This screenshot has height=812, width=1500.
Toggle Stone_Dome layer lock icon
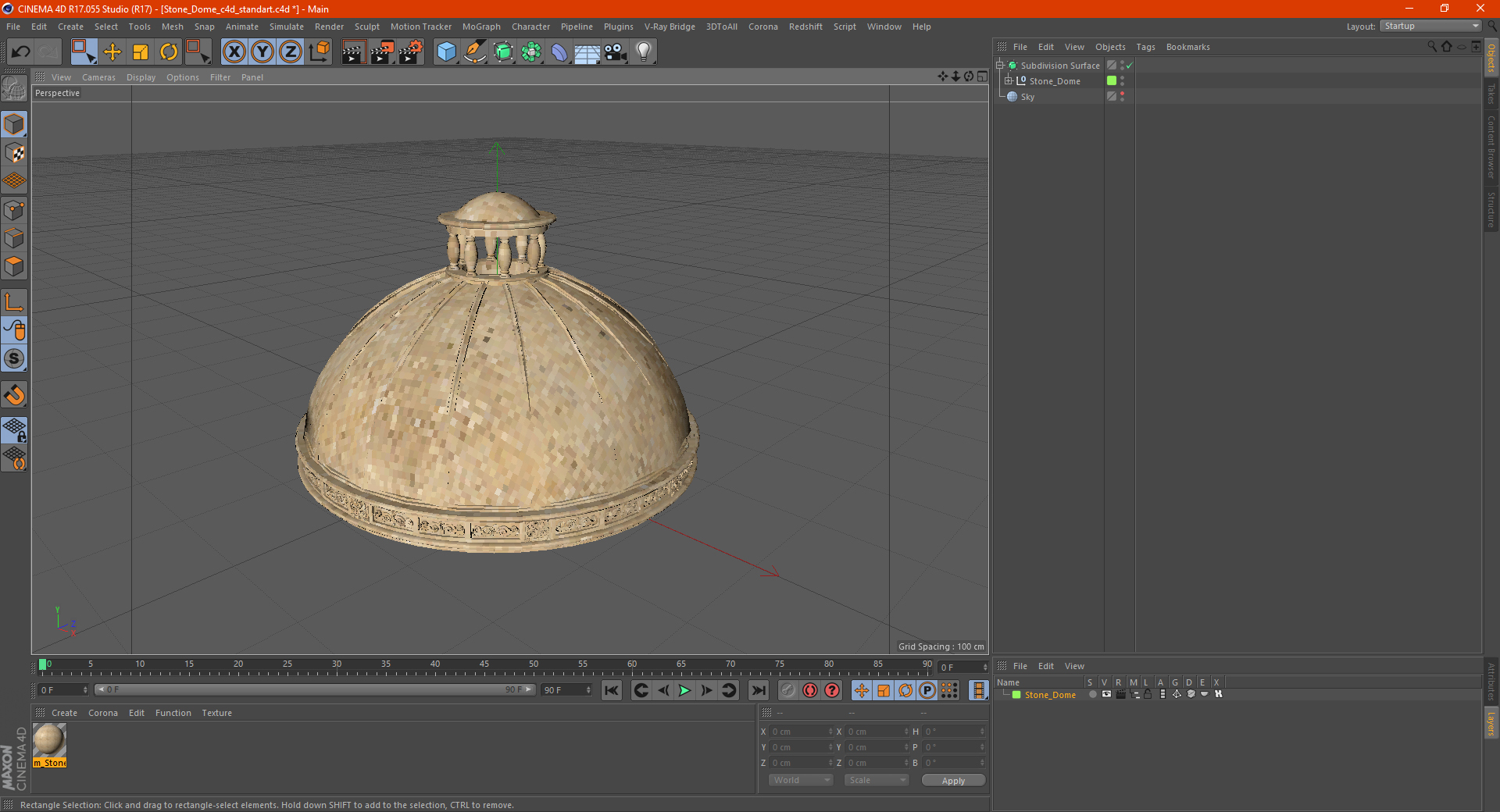(1148, 694)
